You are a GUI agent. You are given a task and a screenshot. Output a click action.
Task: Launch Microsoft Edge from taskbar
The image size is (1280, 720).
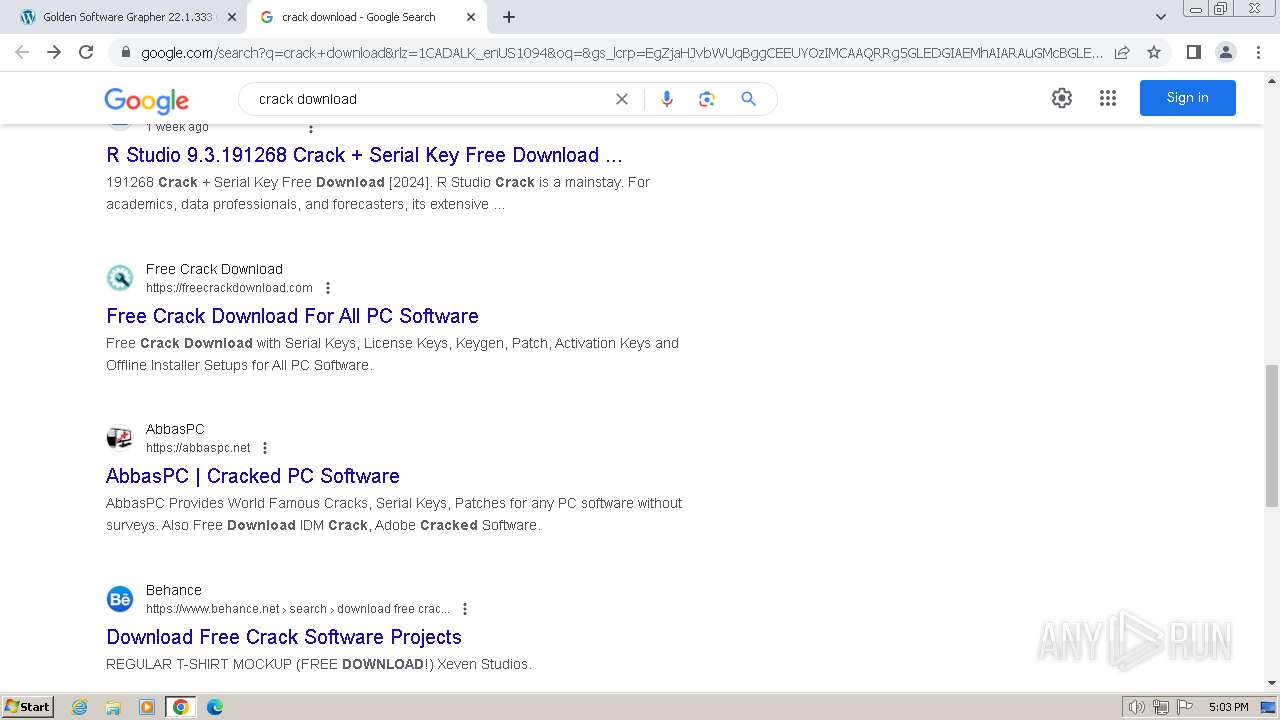[x=215, y=707]
